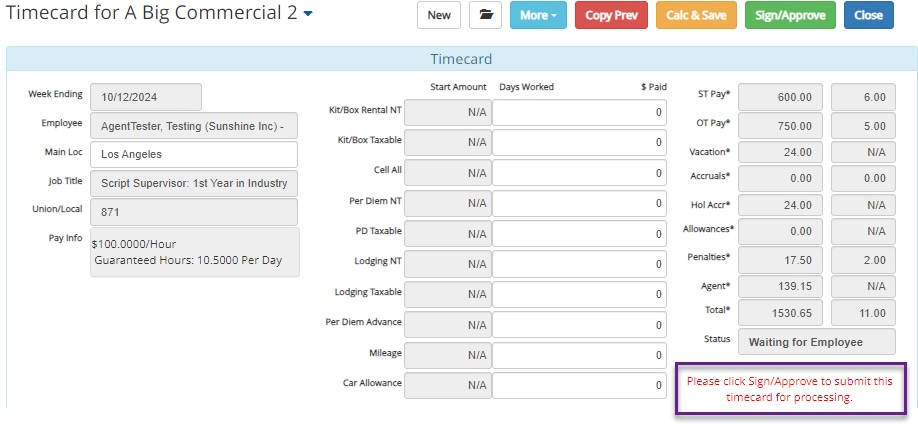Click Kit/Box Rental NT start amount
Screen dimensions: 918x428
click(x=448, y=112)
